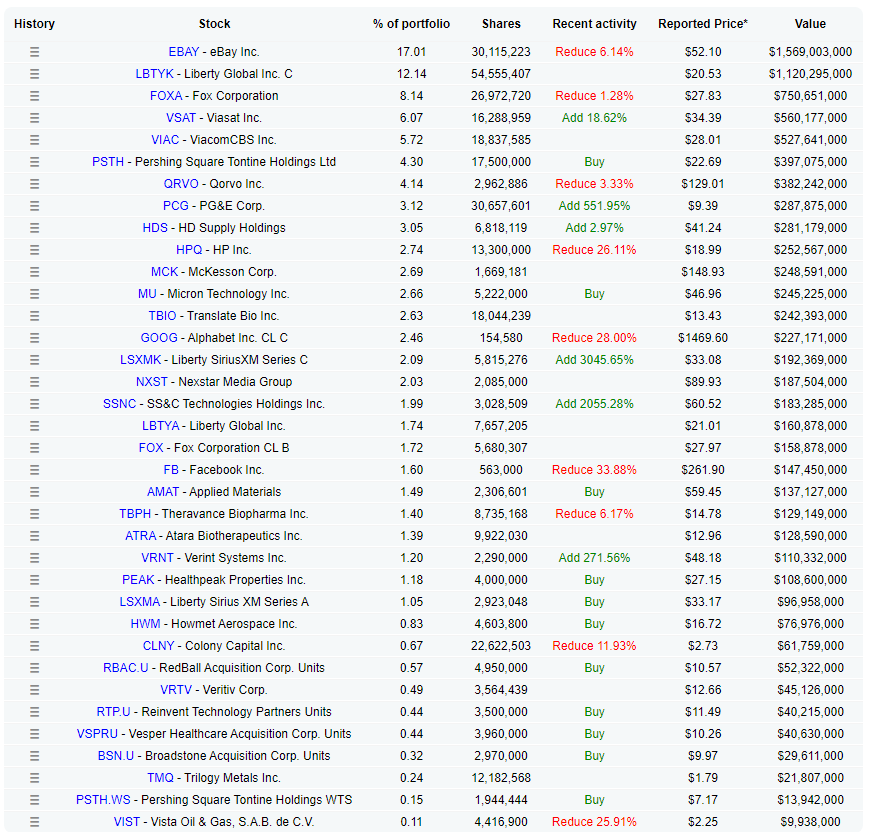Open history icon for Nexstar Media Group
Image resolution: width=878 pixels, height=832 pixels.
click(x=35, y=382)
